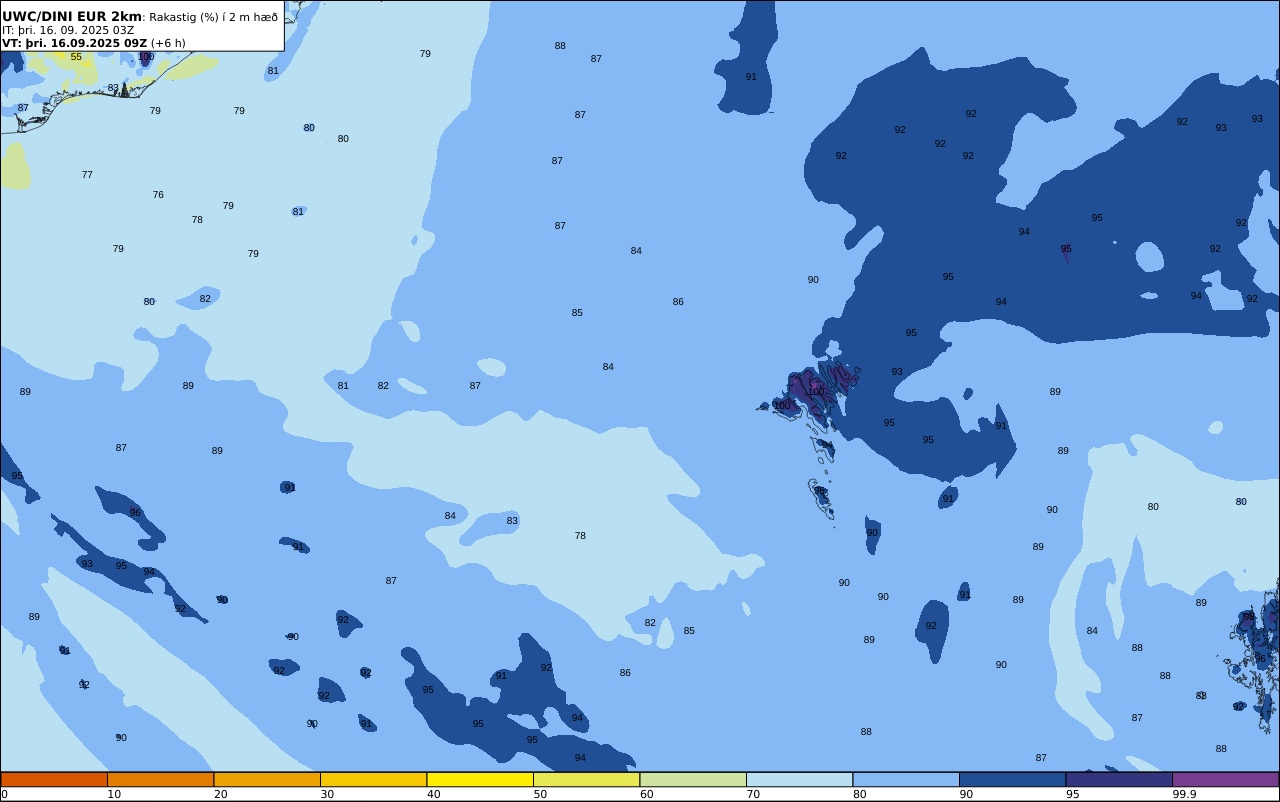Viewport: 1280px width, 802px height.
Task: Click the map title 'UWC/DINI EUR 2km'
Action: click(72, 17)
